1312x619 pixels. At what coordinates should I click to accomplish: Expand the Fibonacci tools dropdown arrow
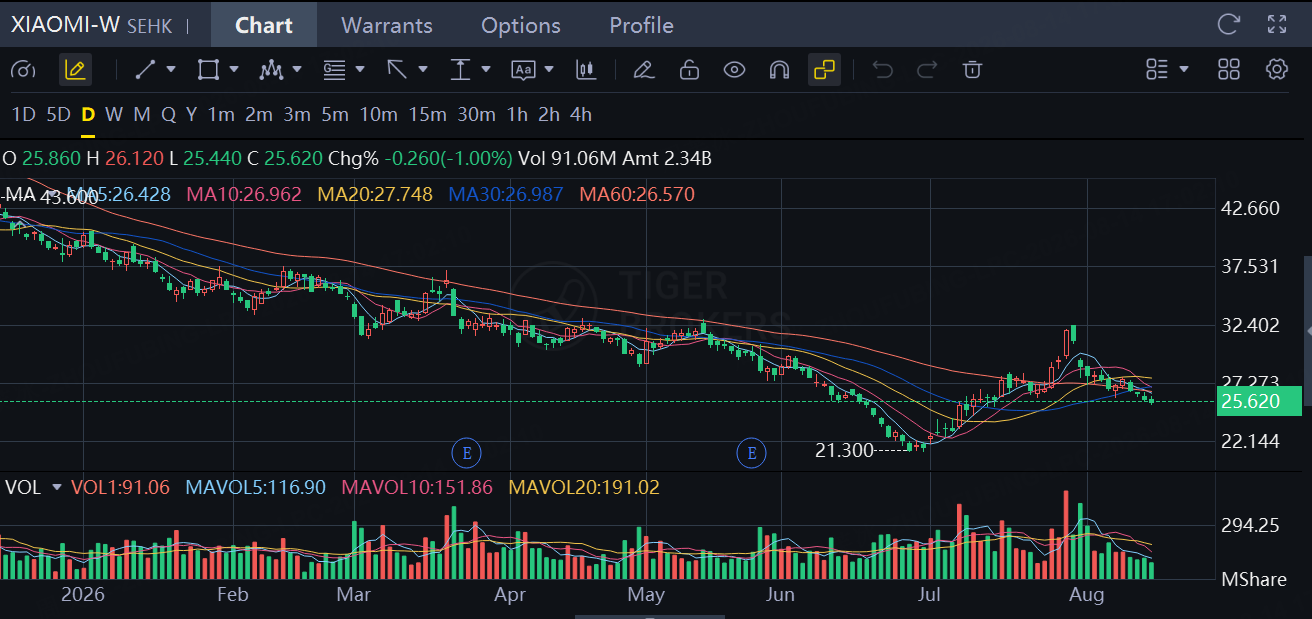click(360, 70)
